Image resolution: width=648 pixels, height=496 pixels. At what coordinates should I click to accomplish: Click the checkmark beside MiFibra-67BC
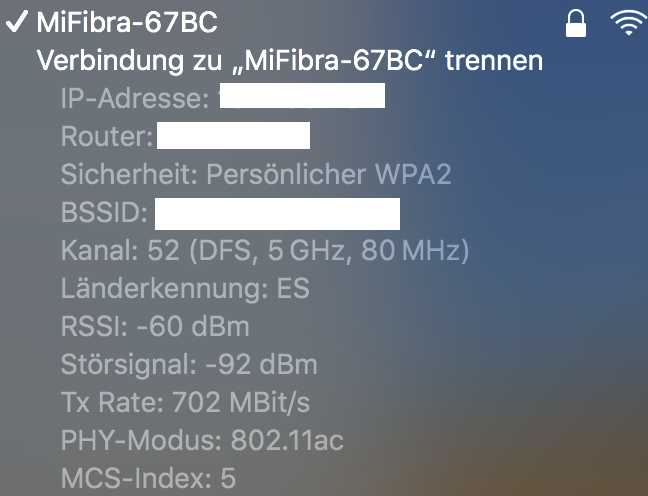tap(18, 22)
